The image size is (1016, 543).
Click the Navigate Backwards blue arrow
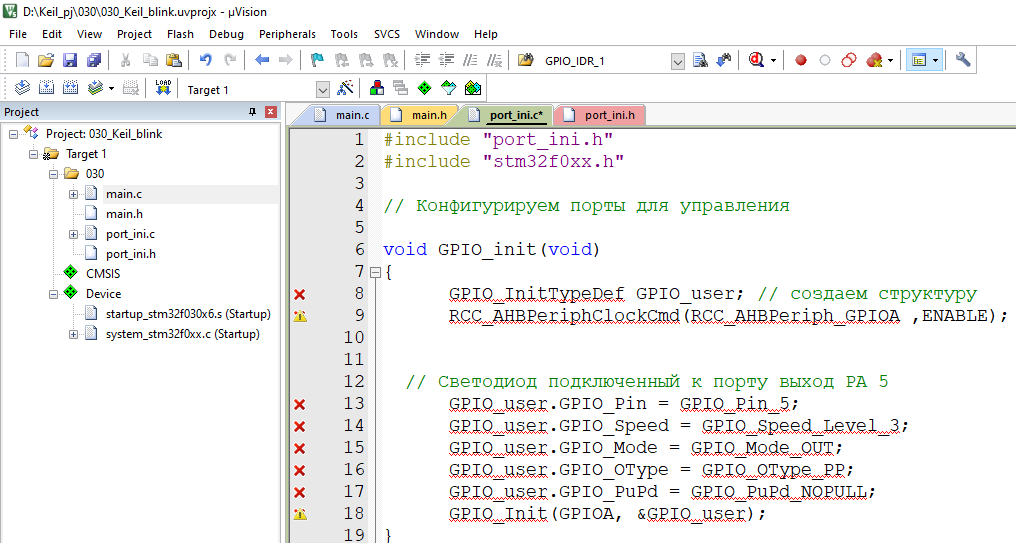262,60
